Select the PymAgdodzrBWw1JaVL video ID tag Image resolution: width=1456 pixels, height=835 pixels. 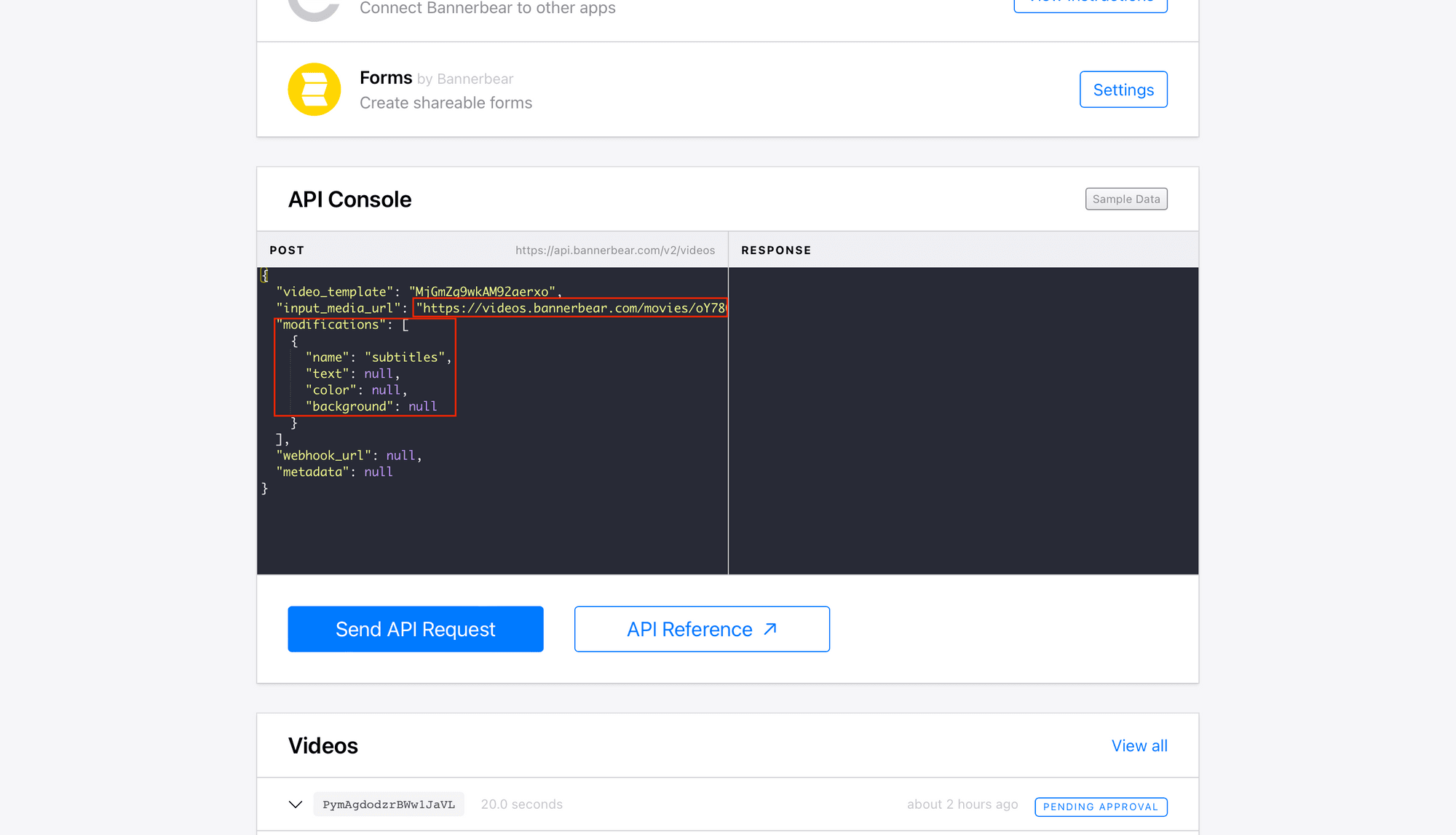[x=388, y=804]
